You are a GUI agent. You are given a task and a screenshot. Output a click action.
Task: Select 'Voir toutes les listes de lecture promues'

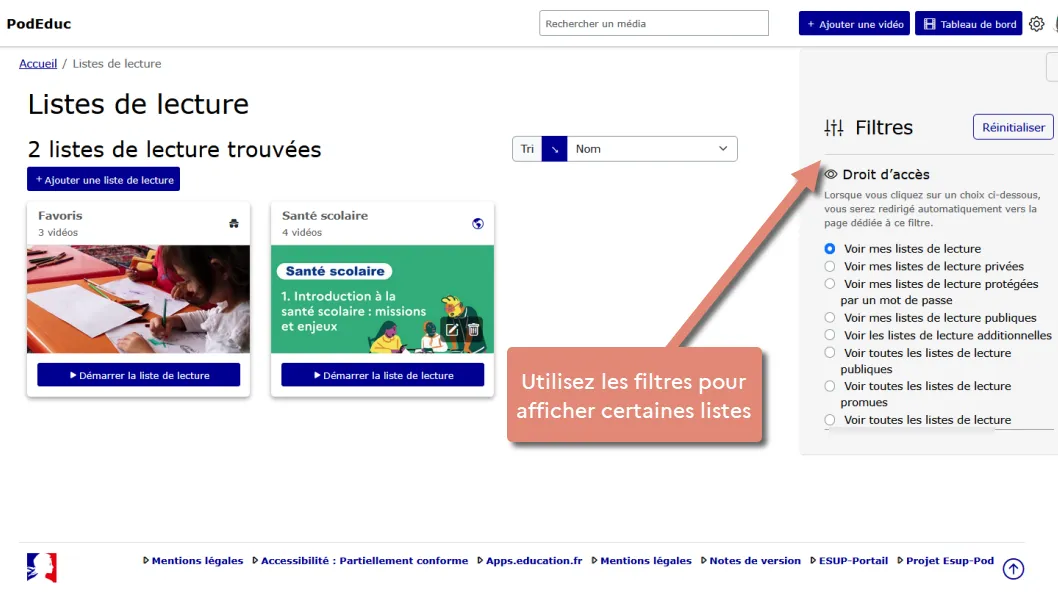pyautogui.click(x=829, y=386)
